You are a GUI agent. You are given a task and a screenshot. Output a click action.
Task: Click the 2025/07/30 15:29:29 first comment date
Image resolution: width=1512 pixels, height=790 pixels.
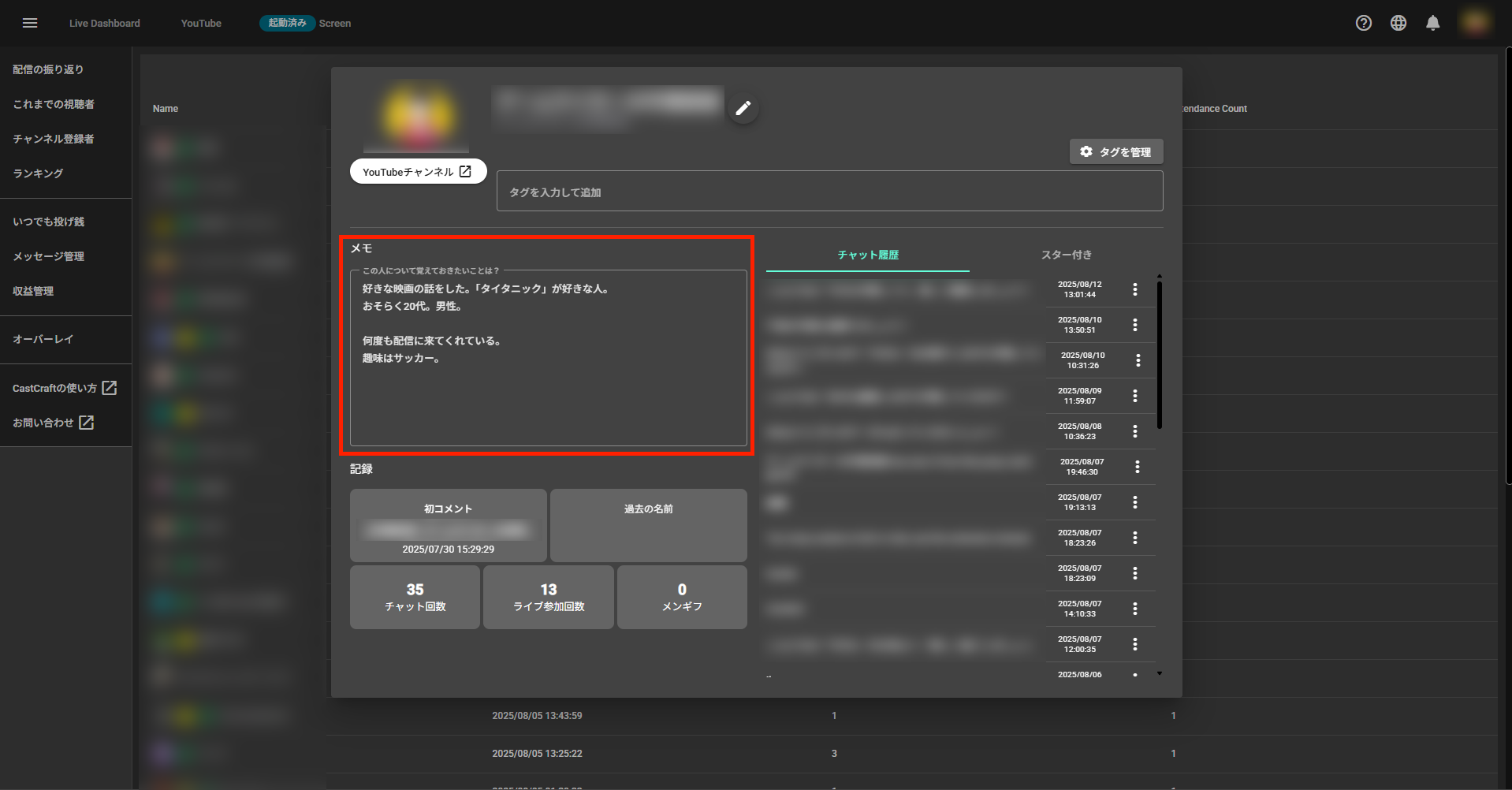point(449,549)
